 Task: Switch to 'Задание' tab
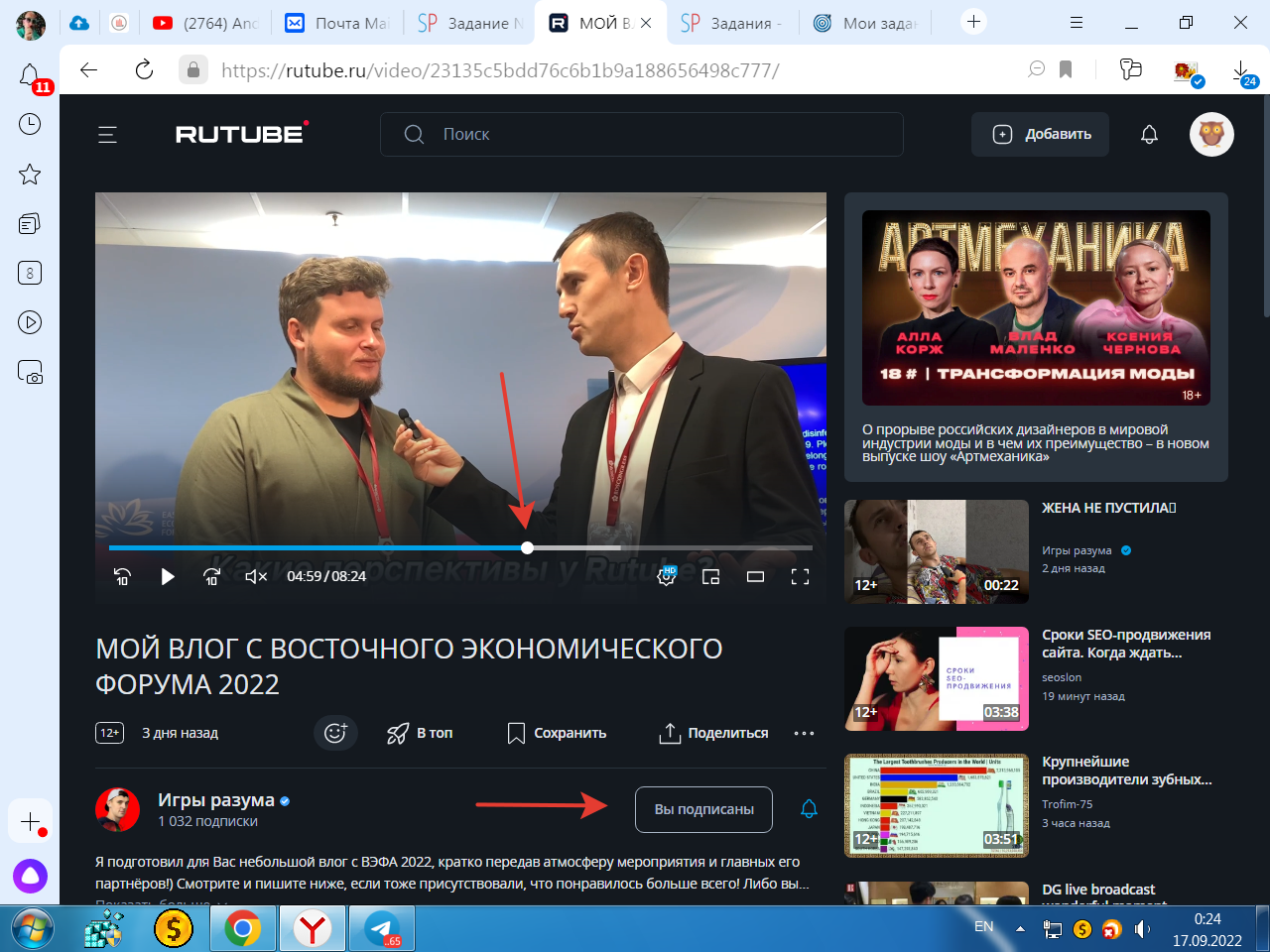[x=469, y=23]
